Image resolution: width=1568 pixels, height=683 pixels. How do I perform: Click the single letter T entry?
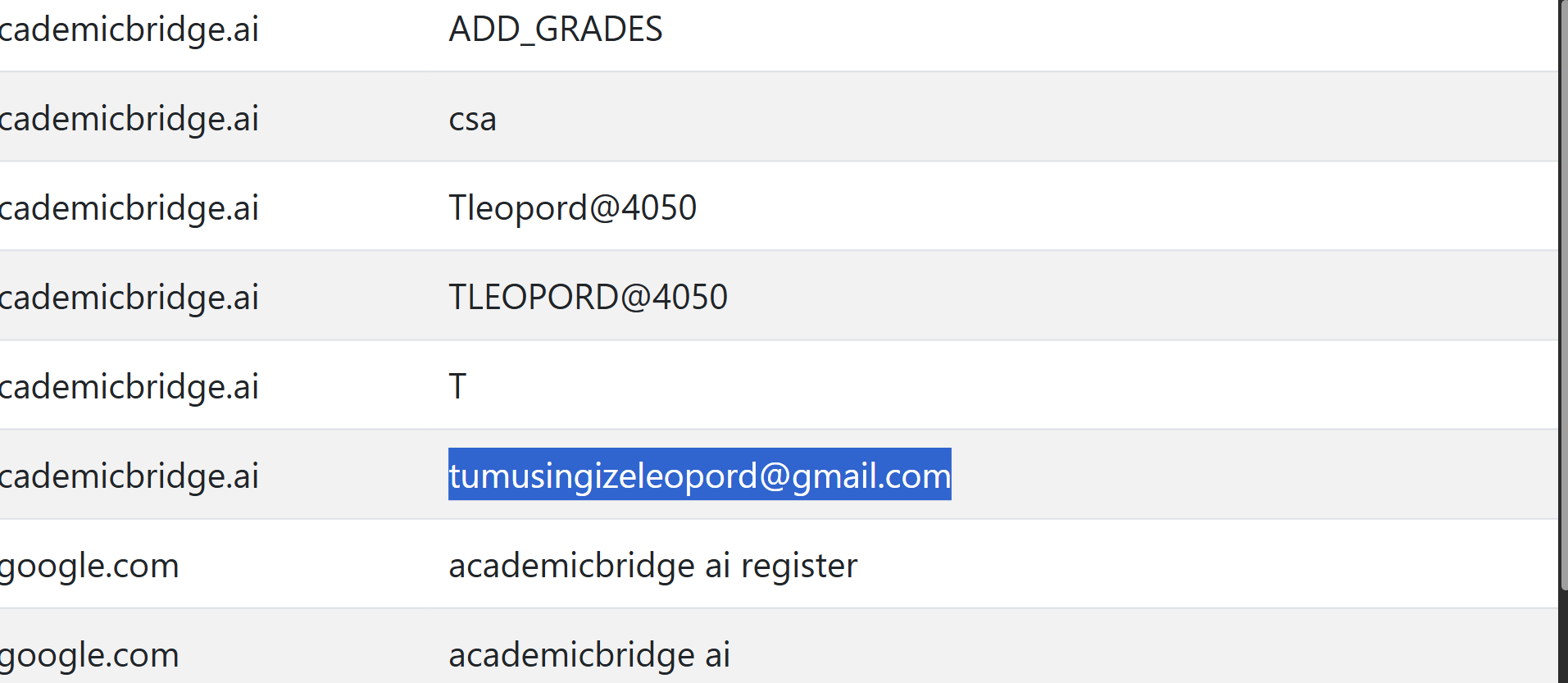point(457,386)
